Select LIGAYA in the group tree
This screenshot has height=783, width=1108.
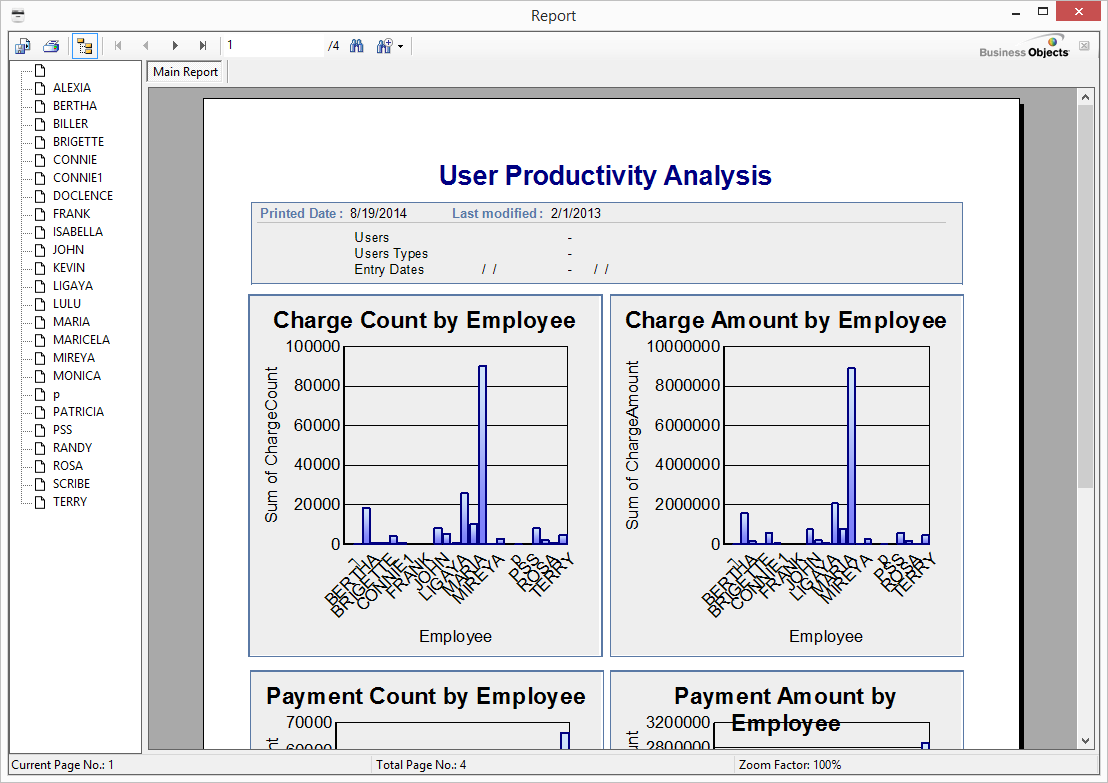click(73, 286)
